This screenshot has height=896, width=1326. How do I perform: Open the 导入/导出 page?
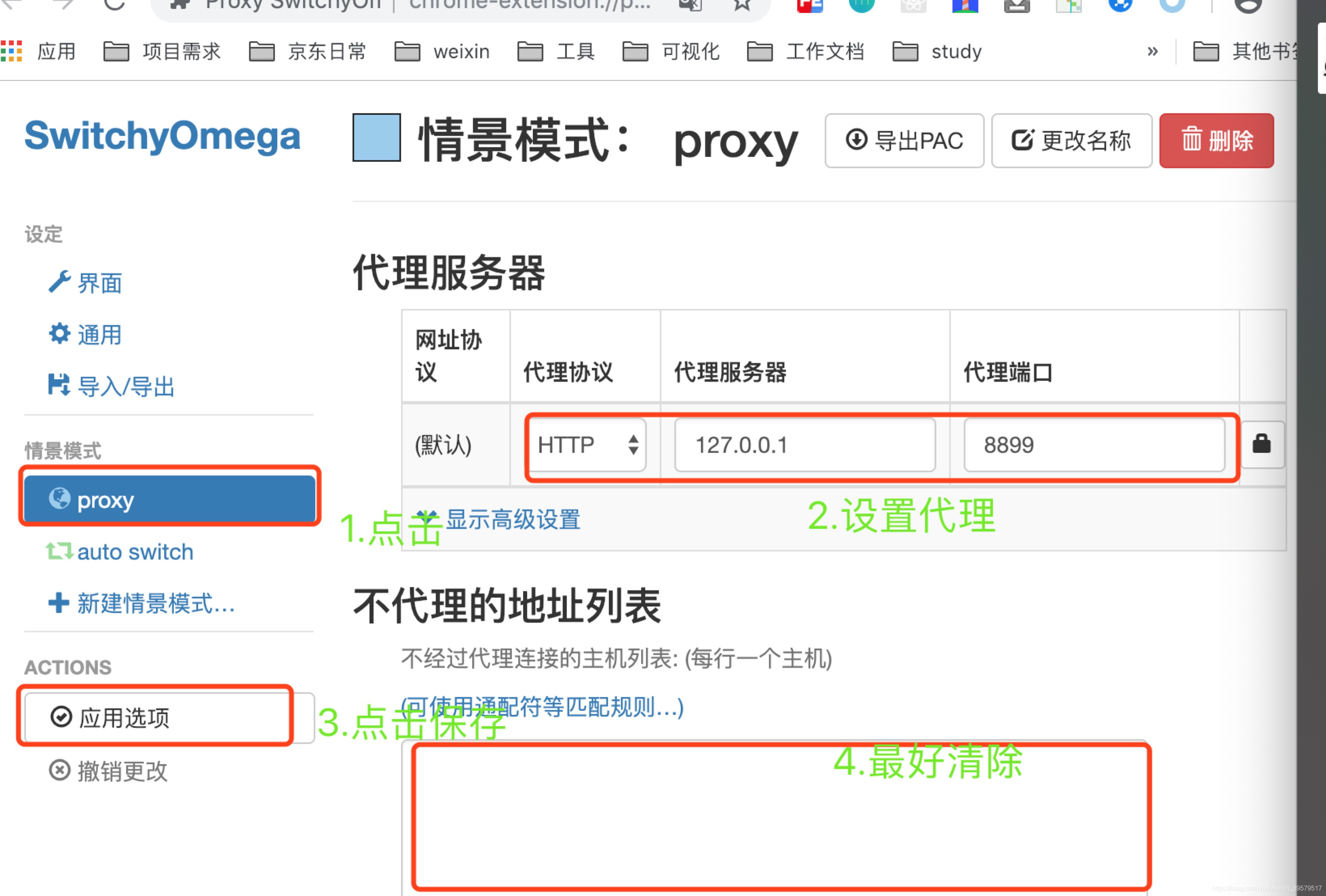(111, 387)
